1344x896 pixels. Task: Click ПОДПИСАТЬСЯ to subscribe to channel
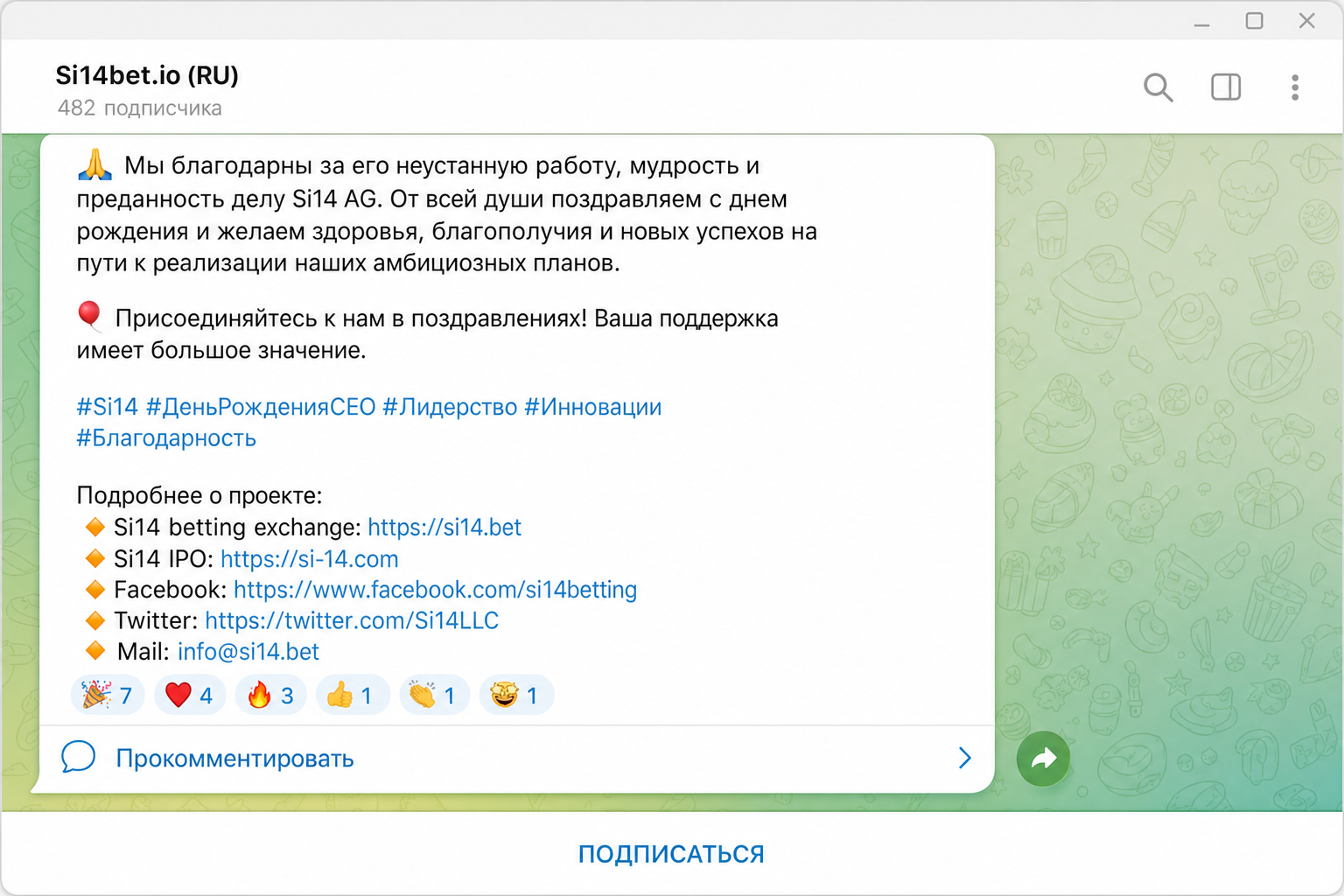pos(671,854)
